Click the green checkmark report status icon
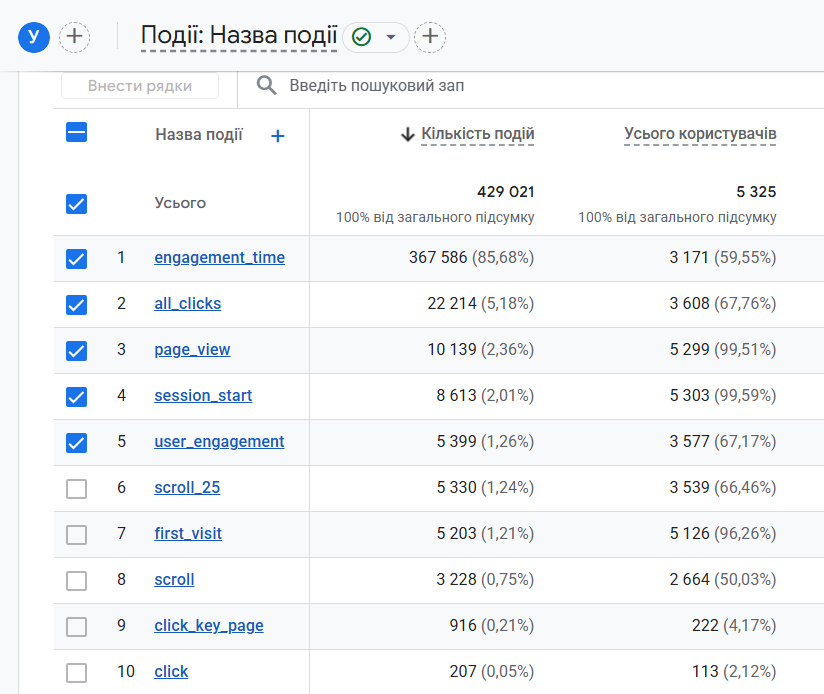This screenshot has height=694, width=824. [362, 37]
